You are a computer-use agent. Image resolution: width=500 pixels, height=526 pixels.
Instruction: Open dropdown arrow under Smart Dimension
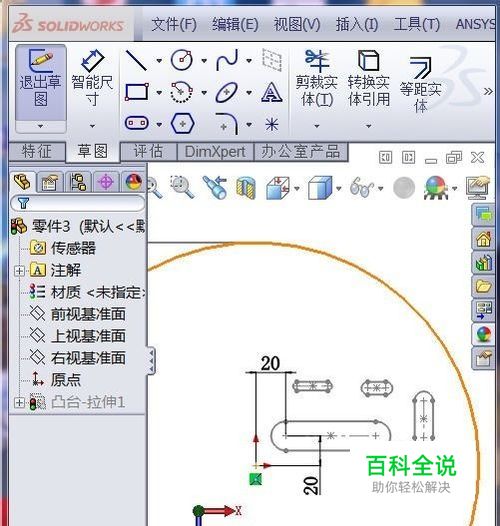click(x=92, y=126)
